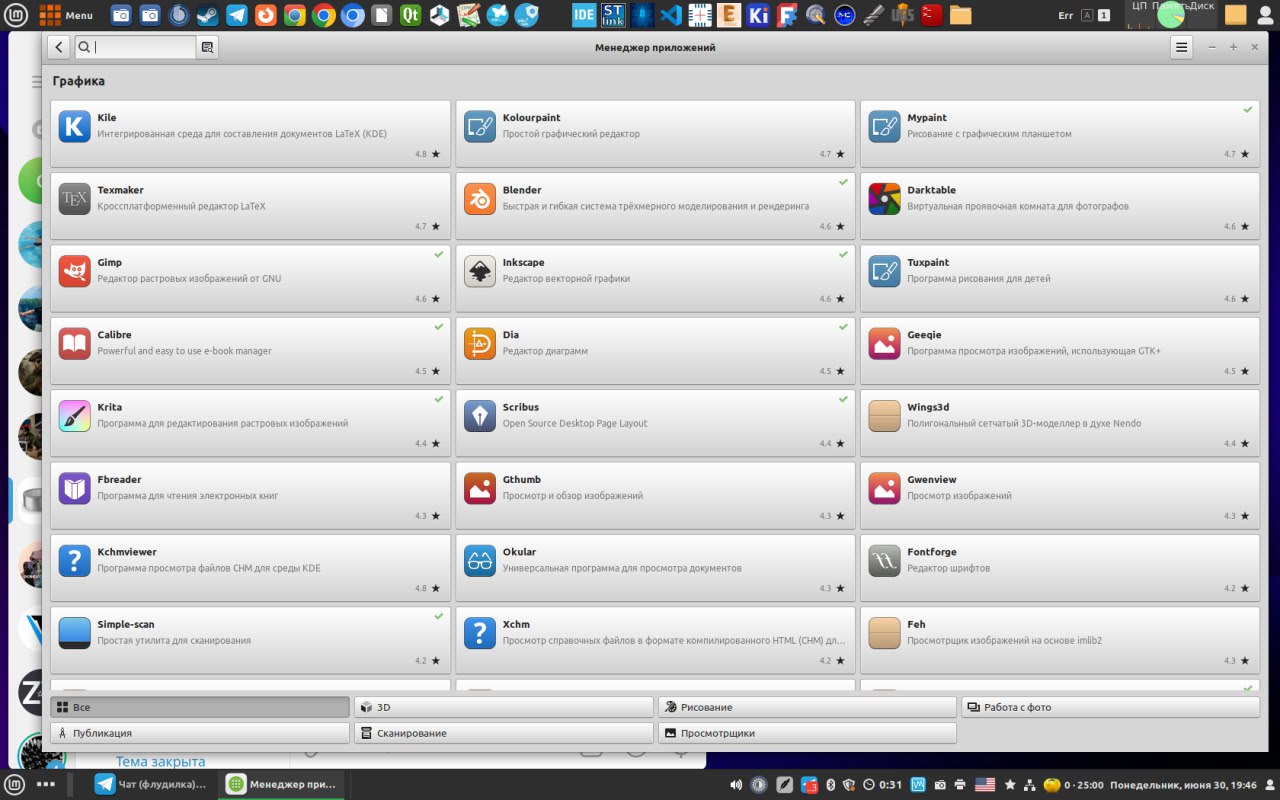This screenshot has width=1280, height=800.
Task: Open the Dia diagram editor icon
Action: (x=480, y=344)
